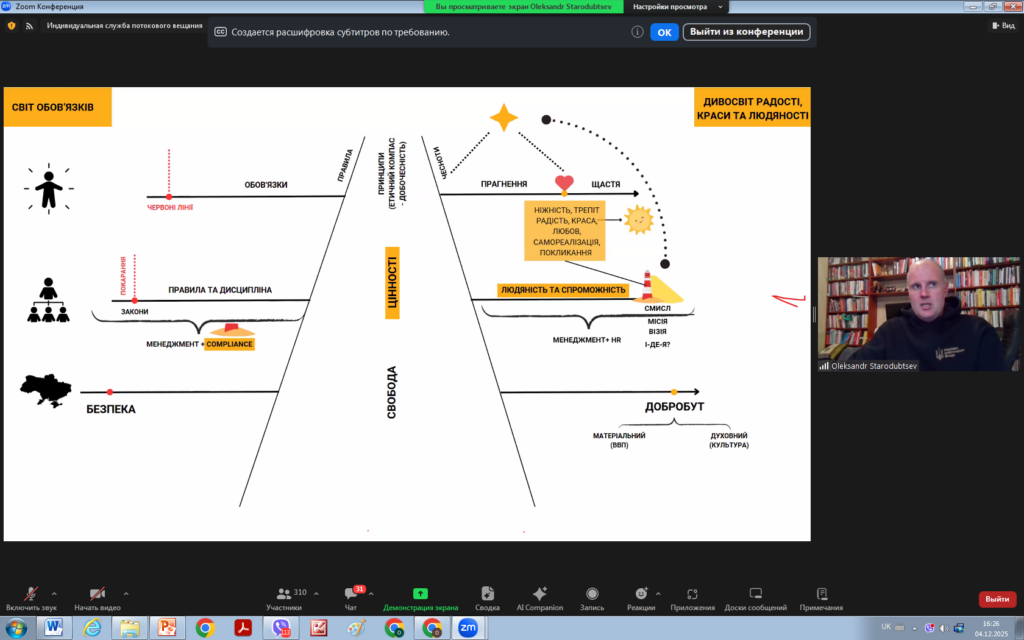
Task: Unmute microphone with Включить звук icon
Action: tap(31, 594)
